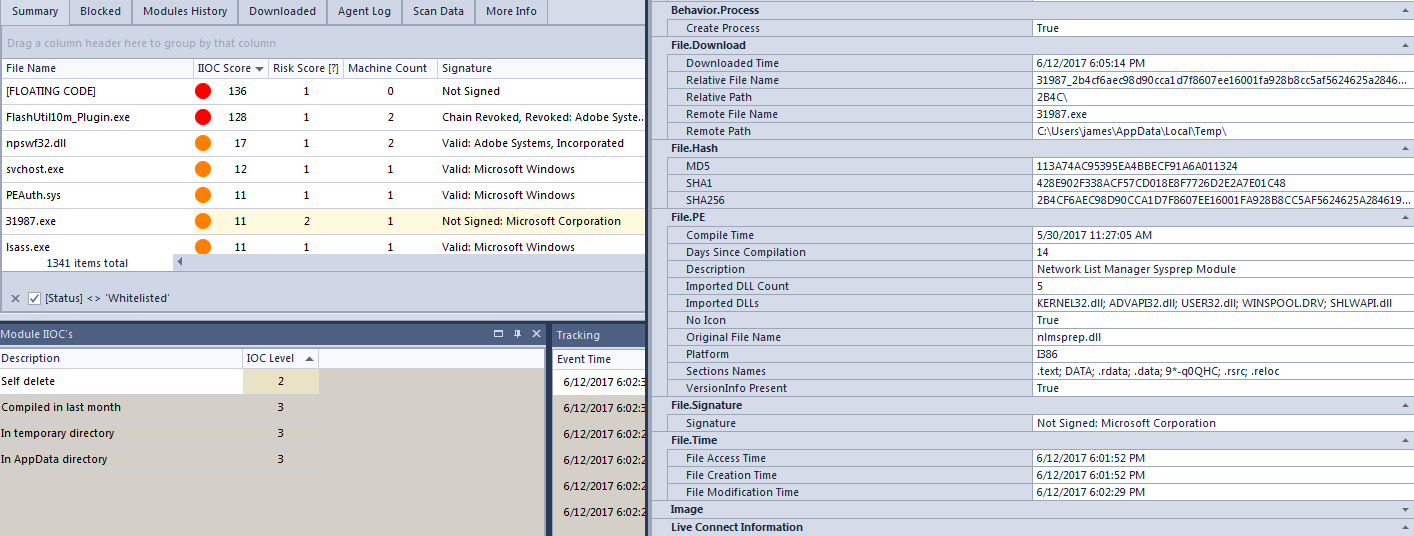This screenshot has width=1414, height=536.
Task: Select the In AppData directory row
Action: coord(160,459)
